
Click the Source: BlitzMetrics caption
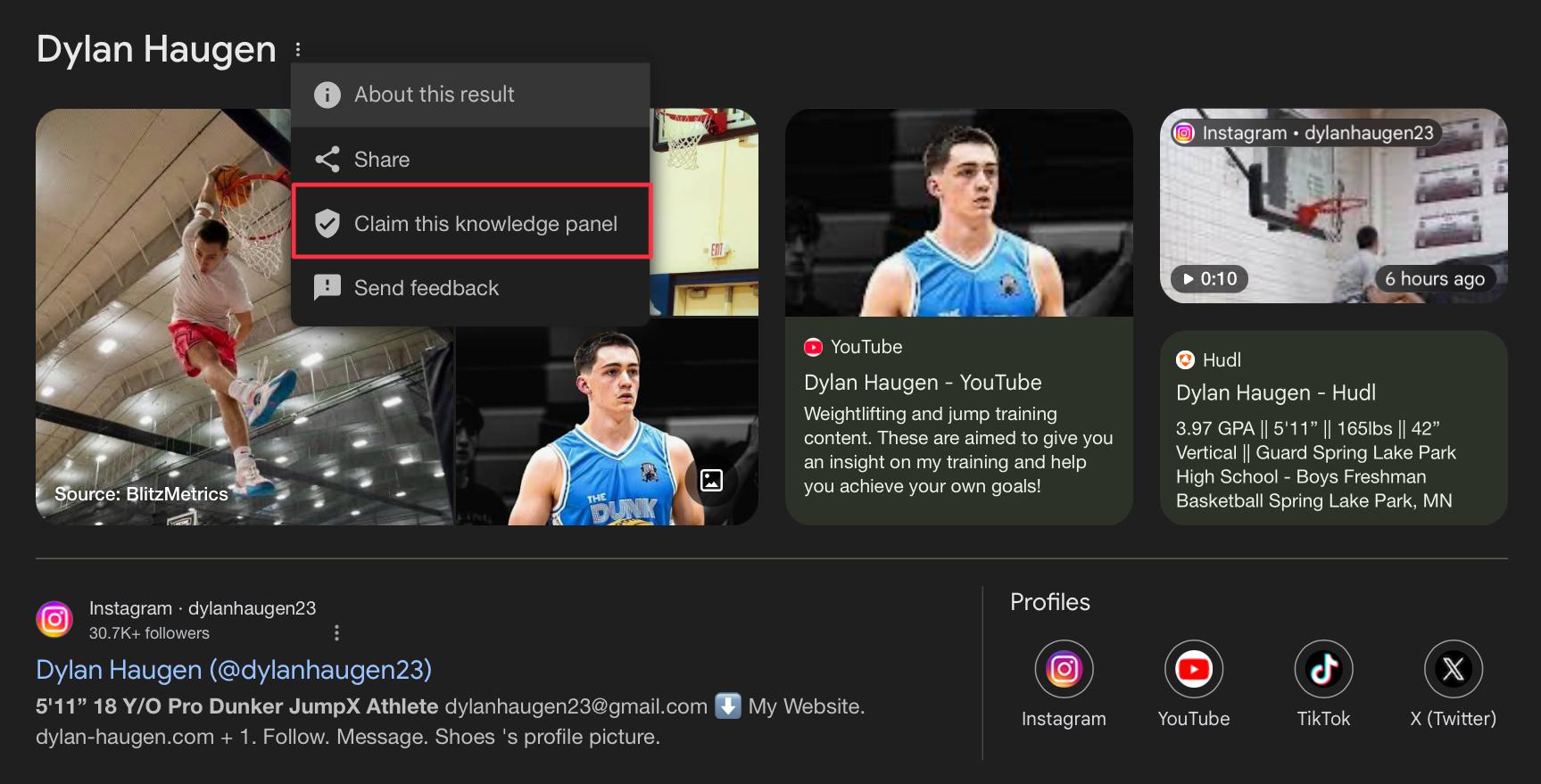tap(141, 494)
